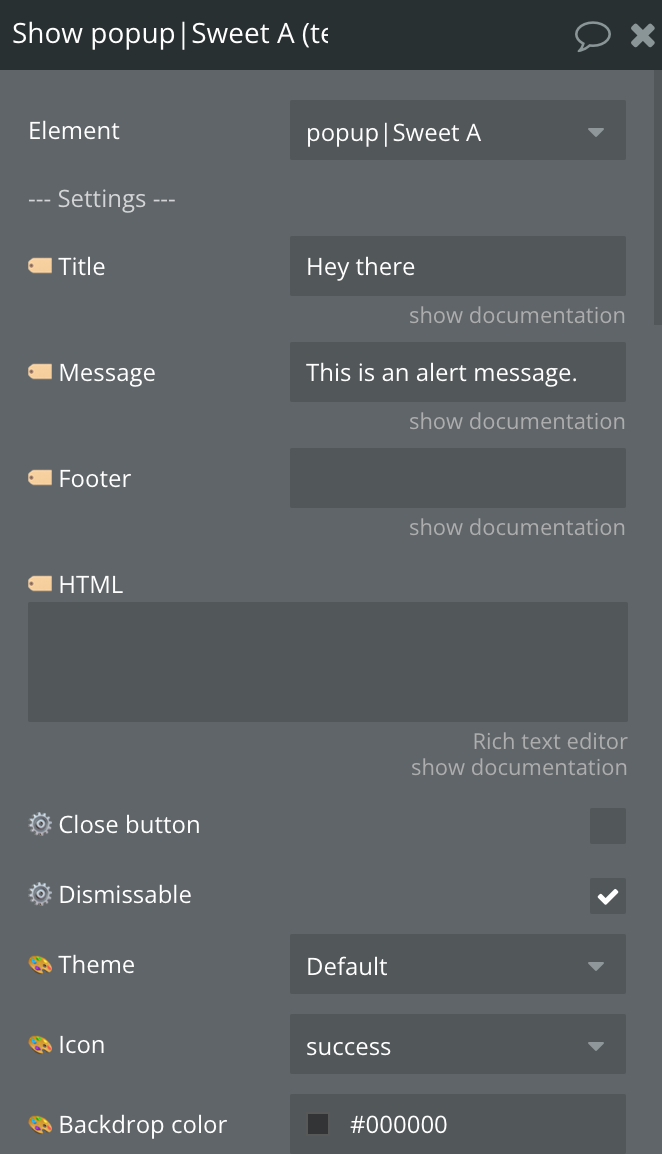
Task: Click inside the empty HTML text area
Action: click(328, 662)
